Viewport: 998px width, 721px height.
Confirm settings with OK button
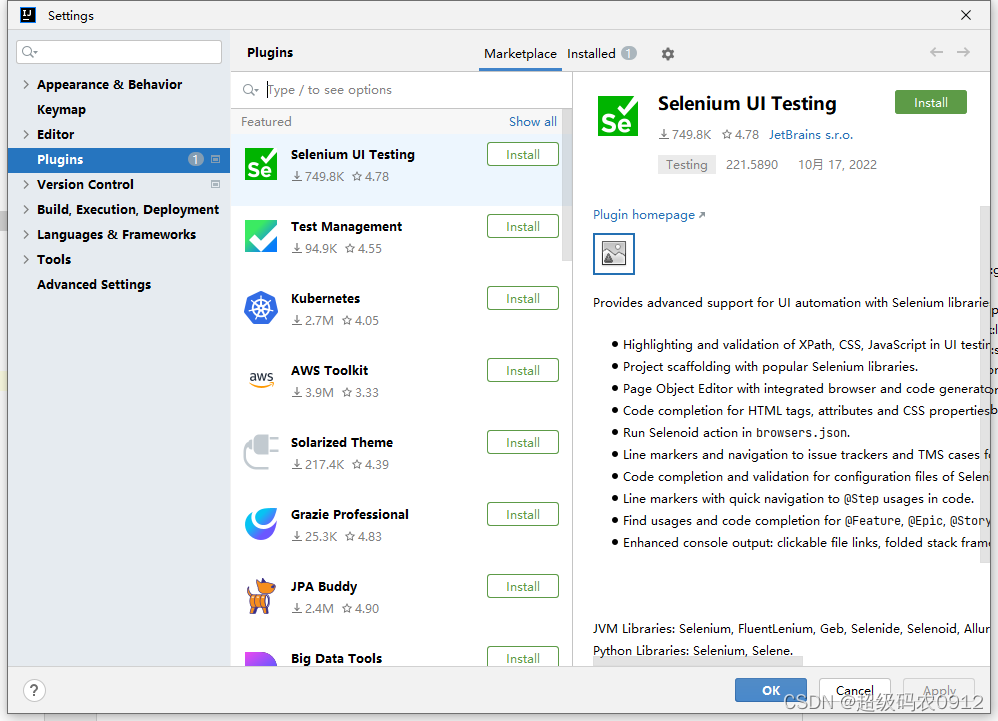point(771,690)
